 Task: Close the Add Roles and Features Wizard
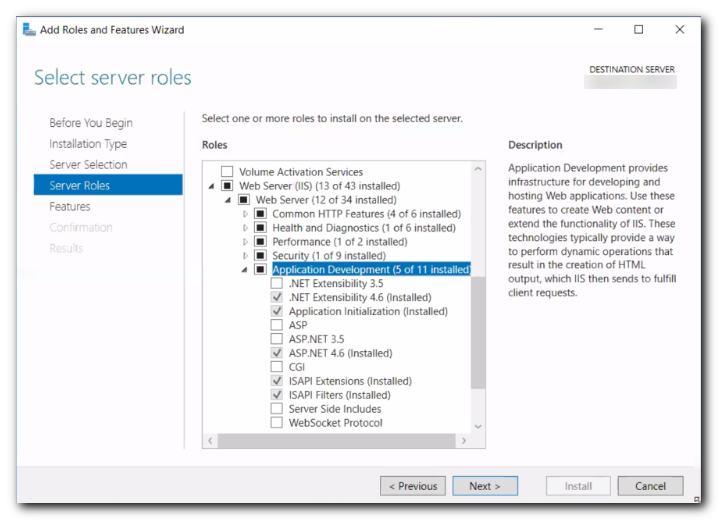[x=680, y=29]
